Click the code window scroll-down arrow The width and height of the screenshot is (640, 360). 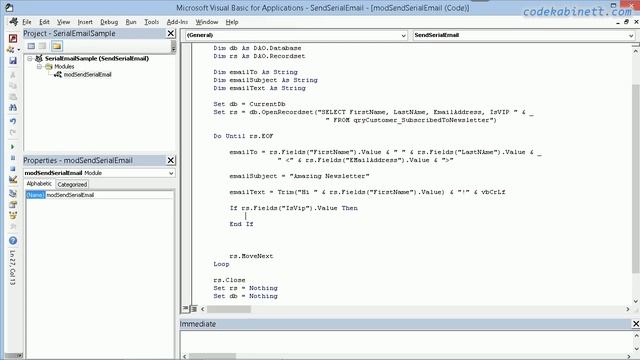coord(636,301)
